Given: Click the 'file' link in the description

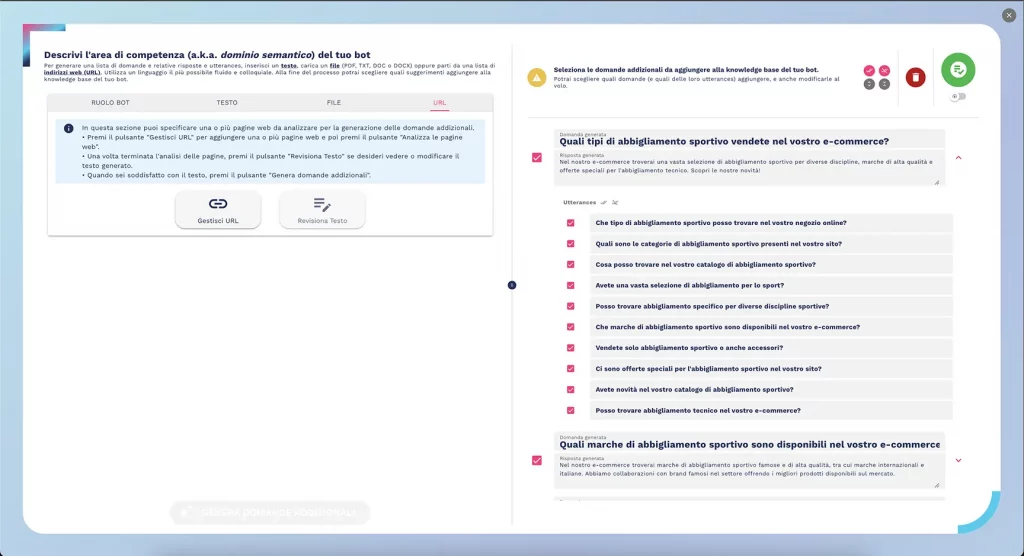Looking at the screenshot, I should point(334,66).
